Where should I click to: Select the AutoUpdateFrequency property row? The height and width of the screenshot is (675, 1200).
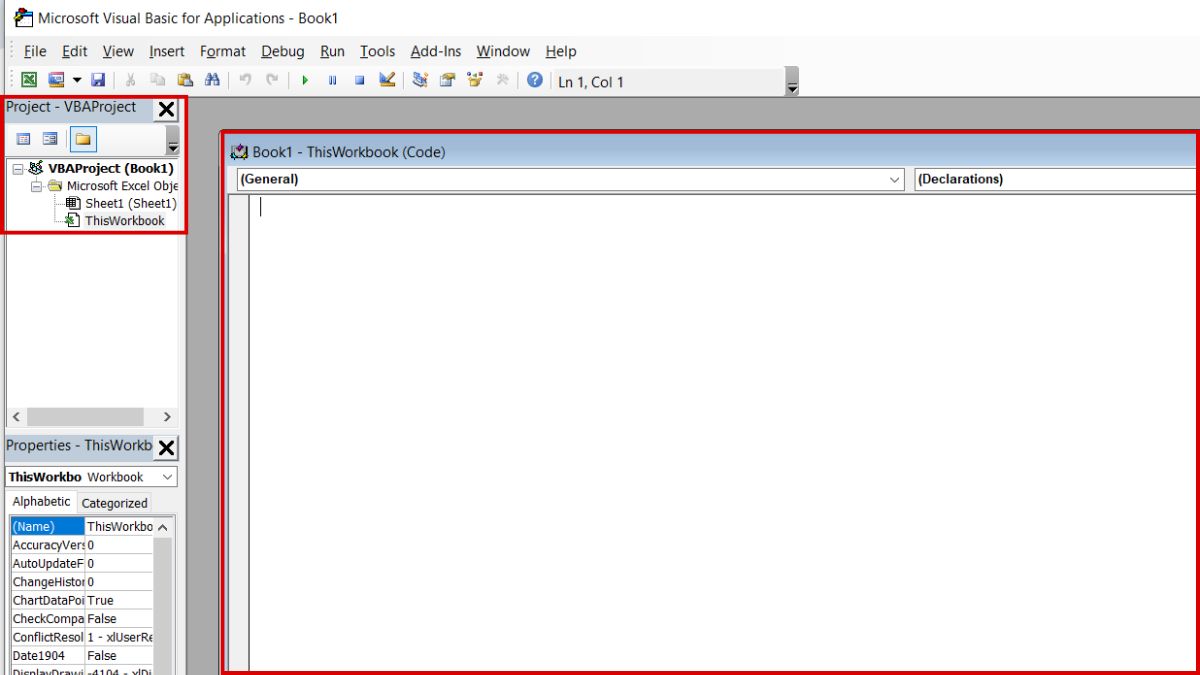click(x=82, y=563)
